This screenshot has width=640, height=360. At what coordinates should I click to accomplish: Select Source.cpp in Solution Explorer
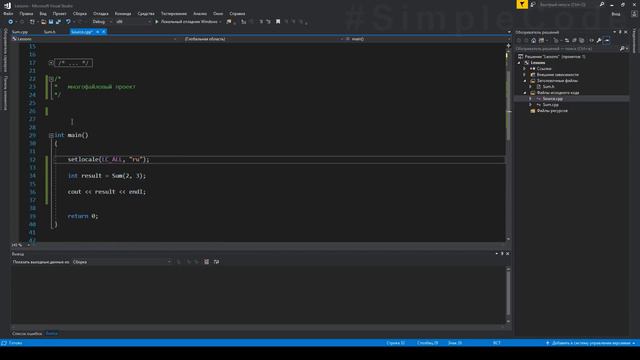tap(552, 99)
